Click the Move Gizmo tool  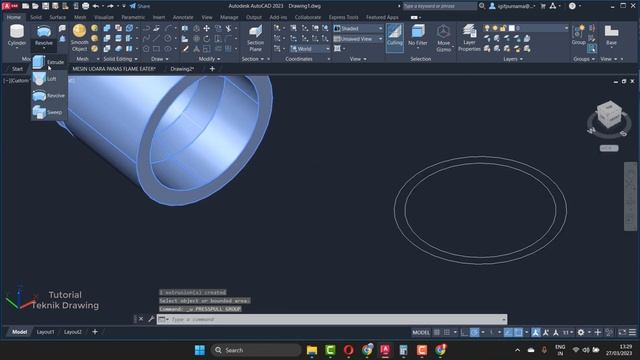(443, 38)
